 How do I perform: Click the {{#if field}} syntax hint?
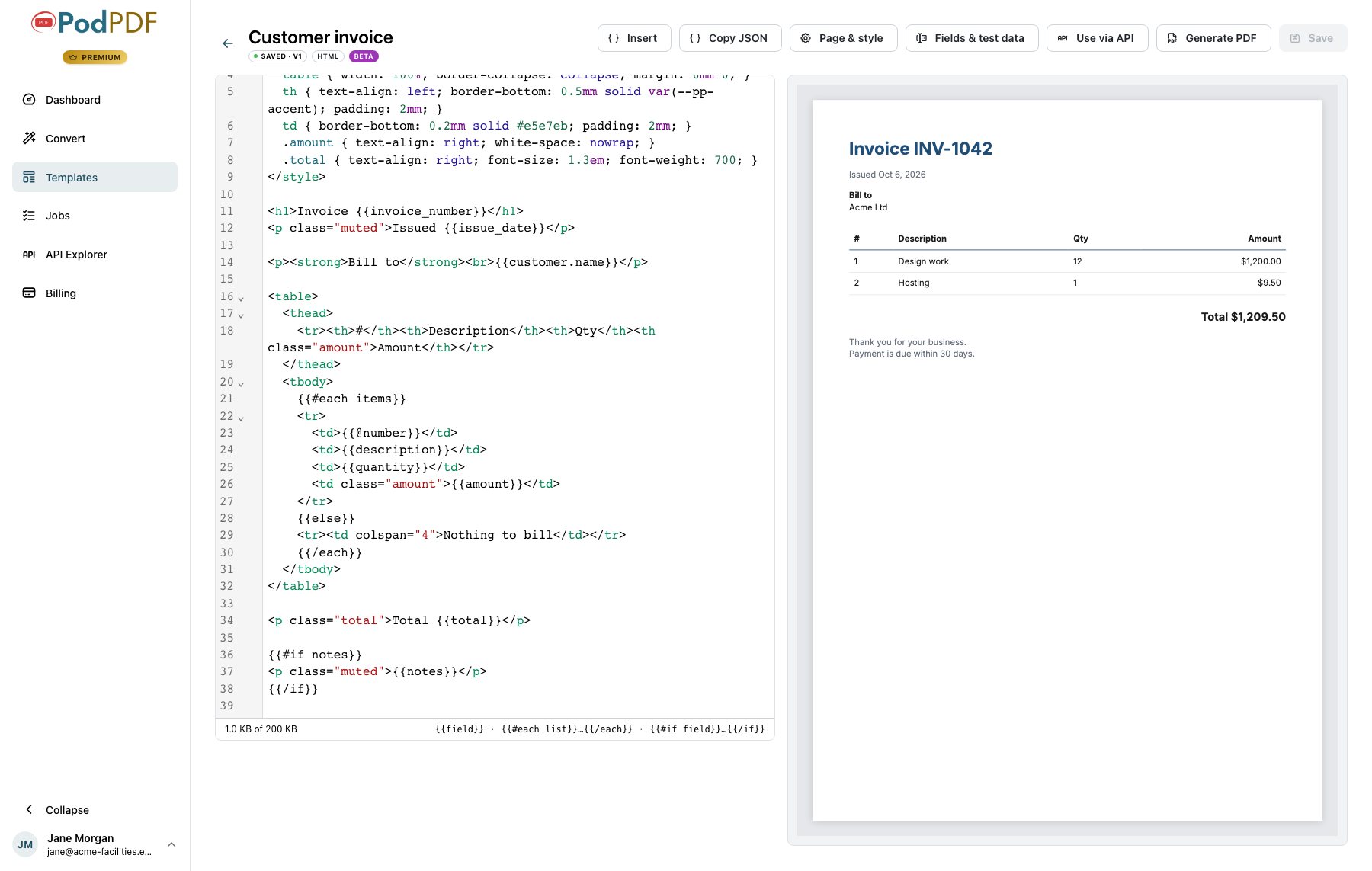[x=707, y=729]
